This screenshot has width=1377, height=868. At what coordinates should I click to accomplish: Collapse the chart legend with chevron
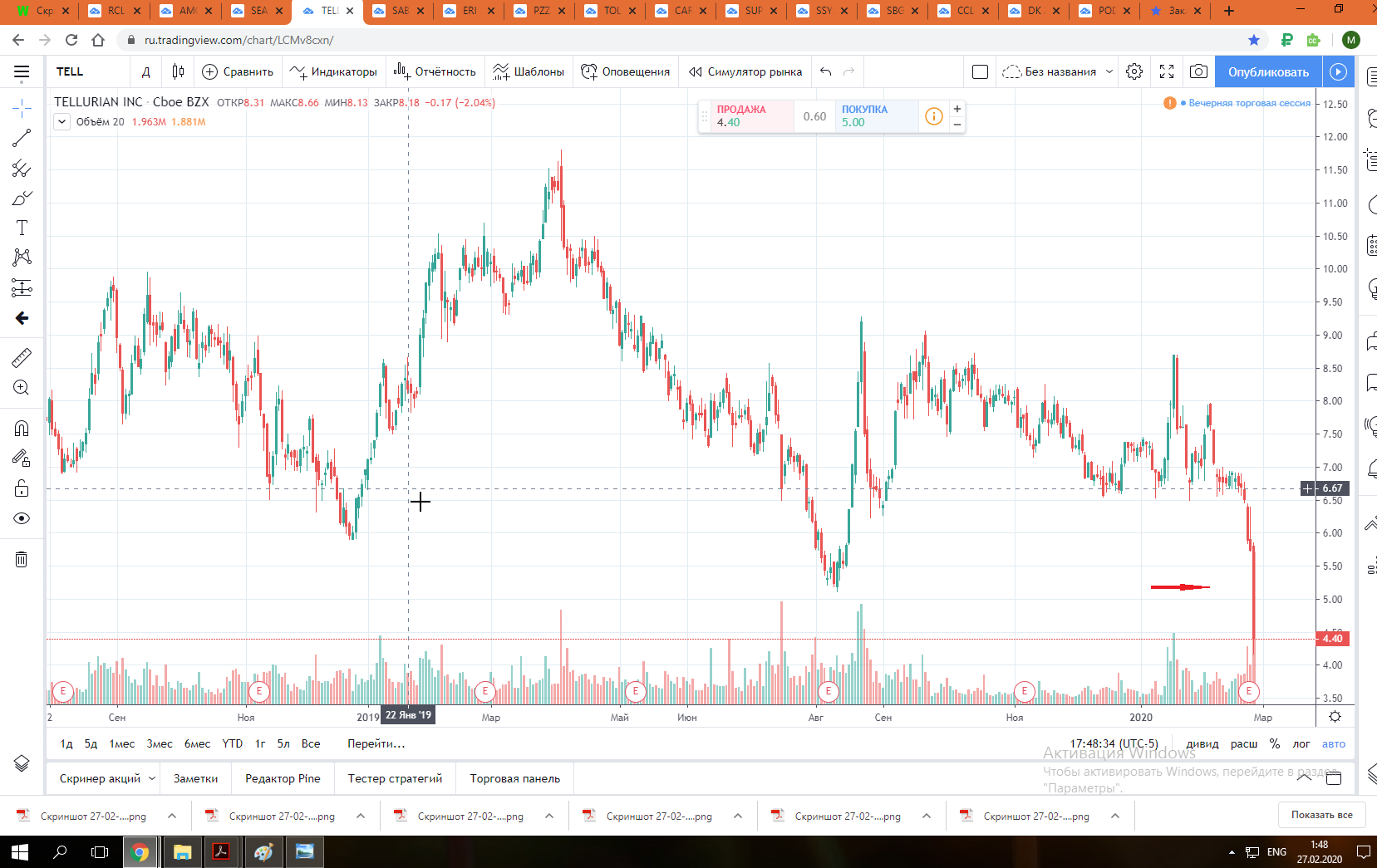click(x=62, y=122)
